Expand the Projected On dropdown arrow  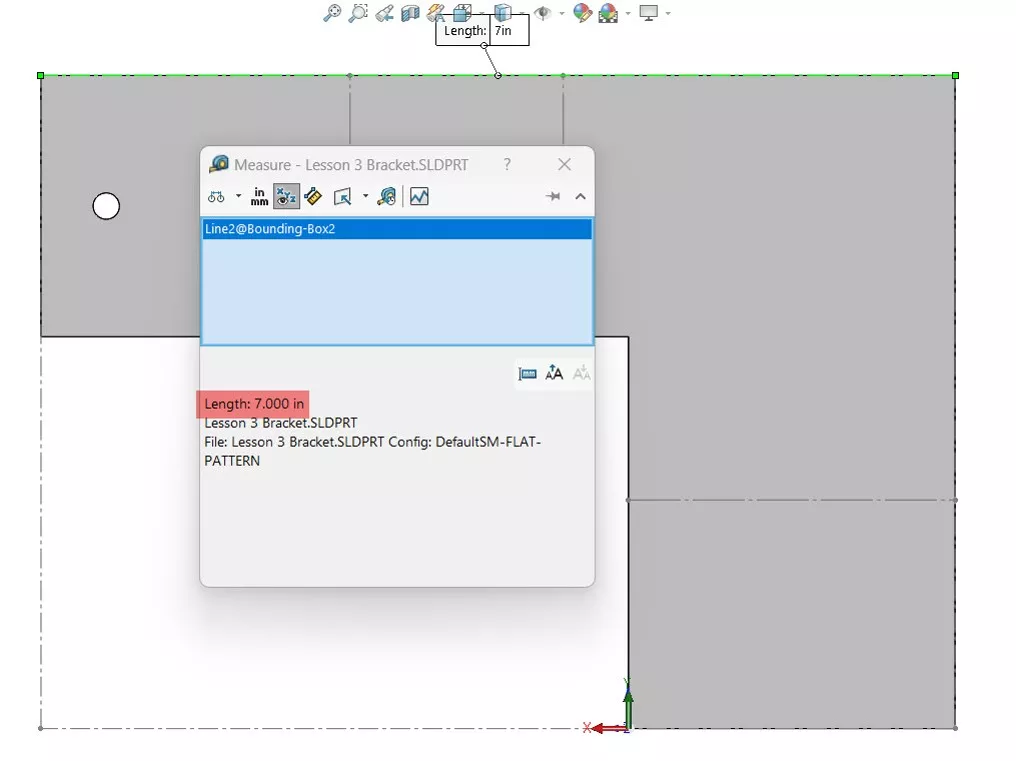365,196
